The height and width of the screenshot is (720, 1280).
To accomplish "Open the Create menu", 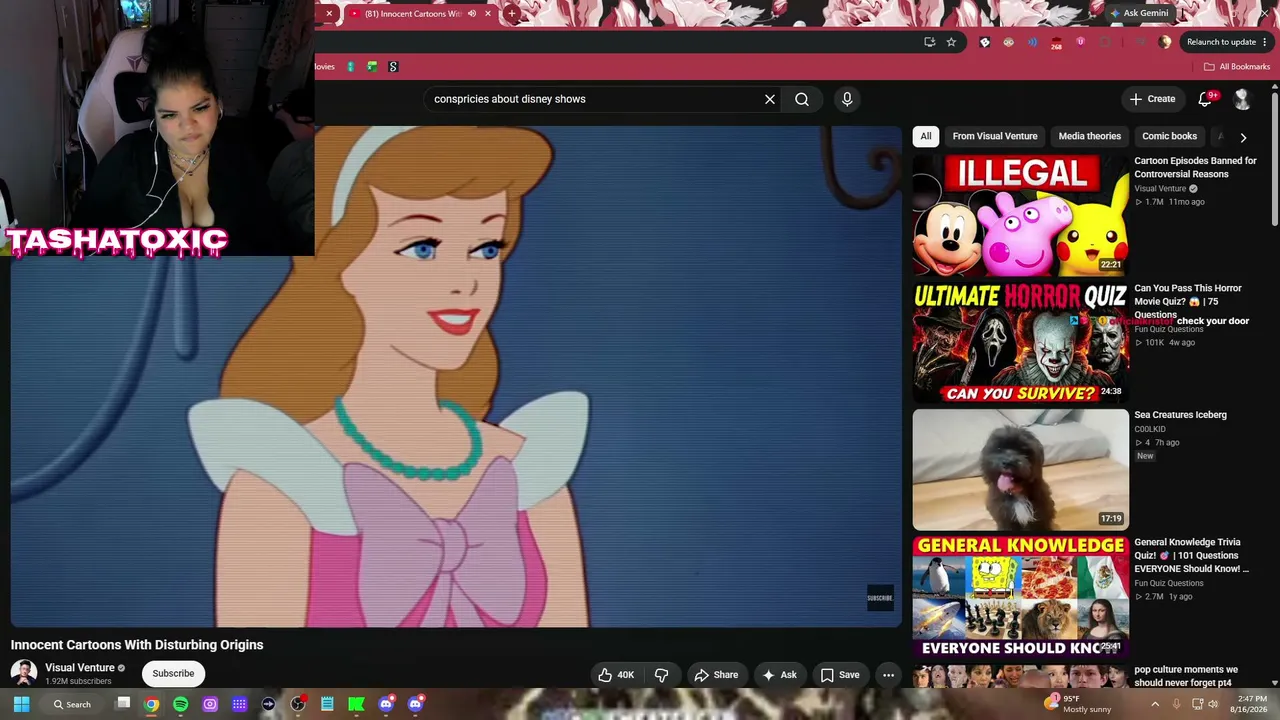I will pyautogui.click(x=1152, y=99).
